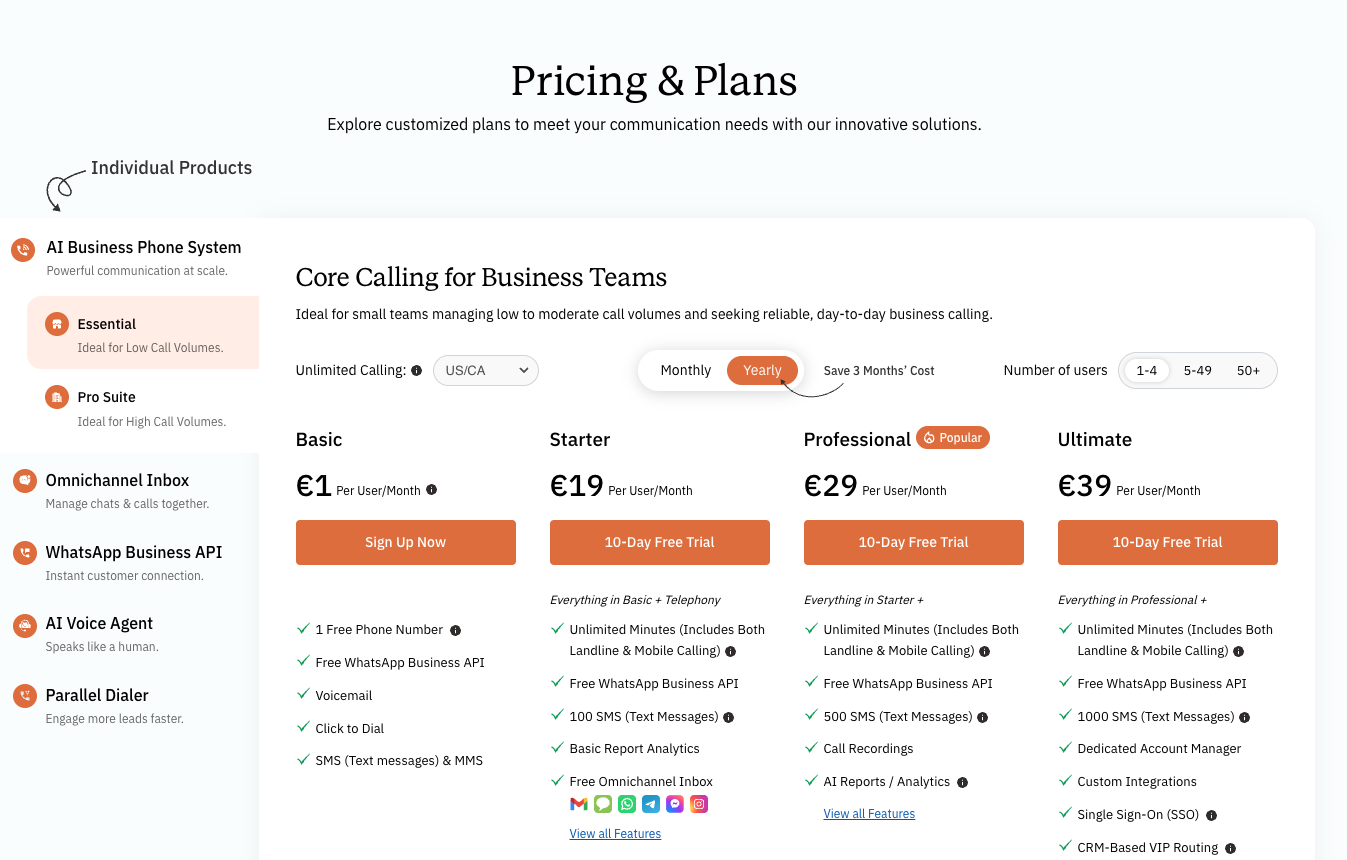1347x860 pixels.
Task: Open View all Features under Professional
Action: 869,814
